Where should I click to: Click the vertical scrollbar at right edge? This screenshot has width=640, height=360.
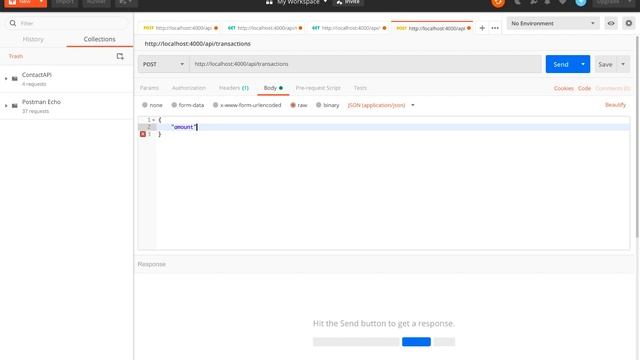click(638, 137)
